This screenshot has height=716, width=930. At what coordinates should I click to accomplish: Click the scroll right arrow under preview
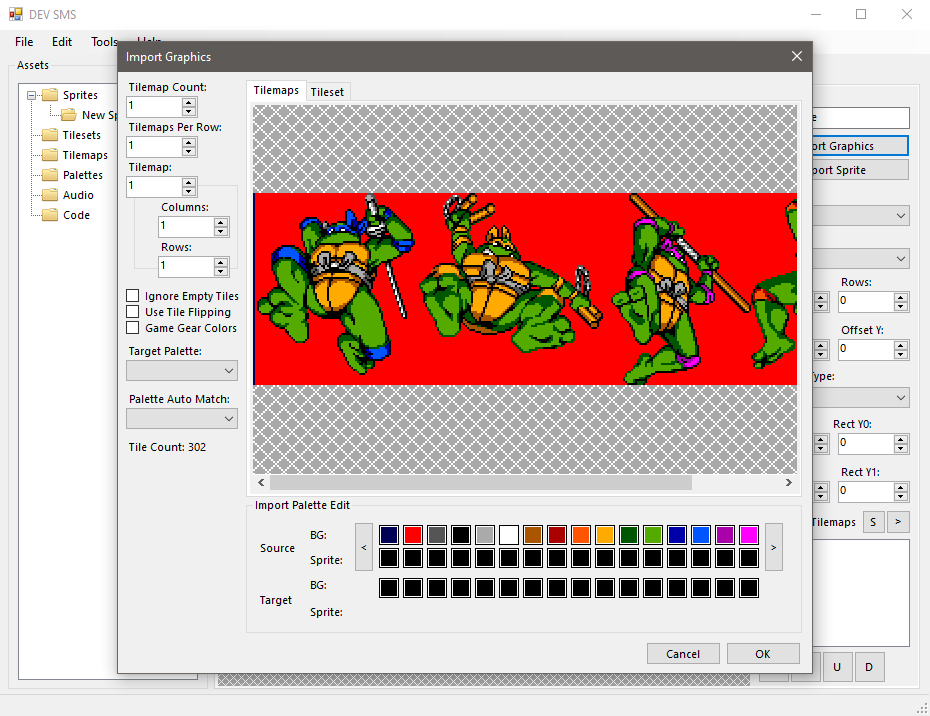coord(789,483)
